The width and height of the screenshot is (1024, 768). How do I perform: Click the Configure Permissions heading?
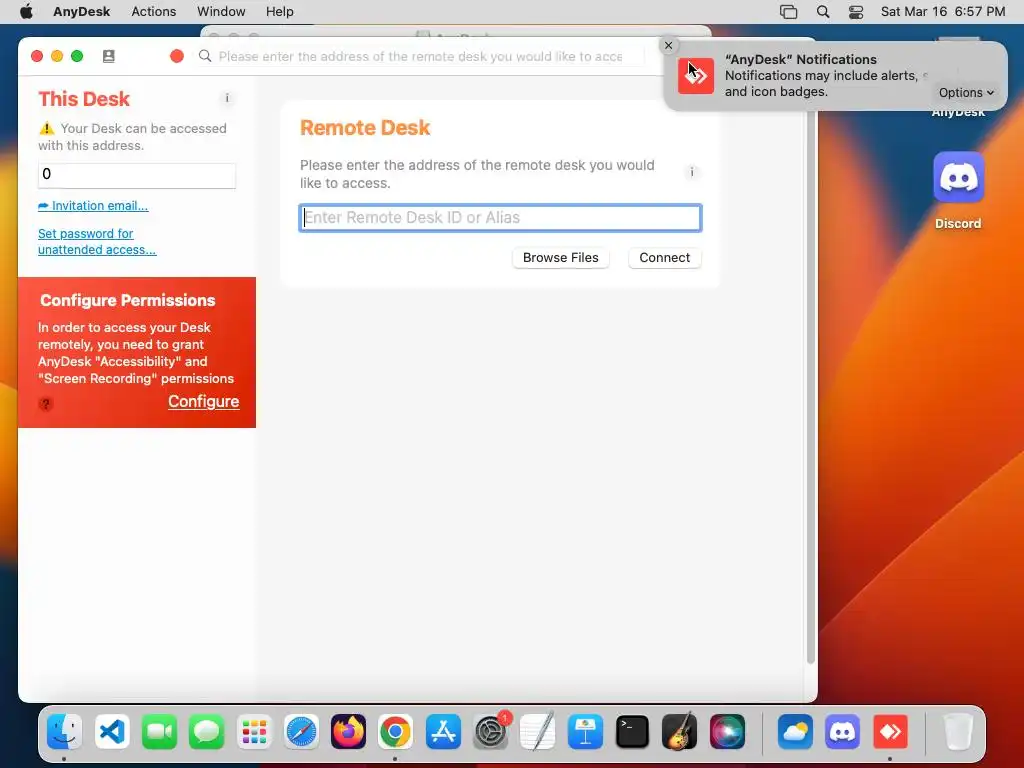coord(127,300)
